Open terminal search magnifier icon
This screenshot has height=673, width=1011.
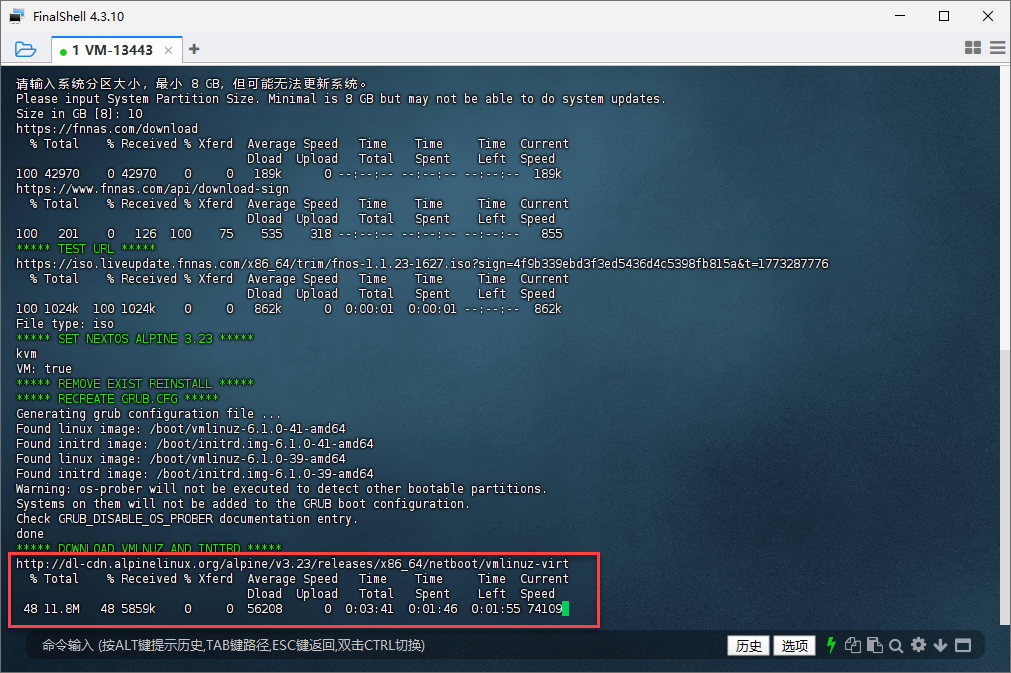click(x=896, y=645)
